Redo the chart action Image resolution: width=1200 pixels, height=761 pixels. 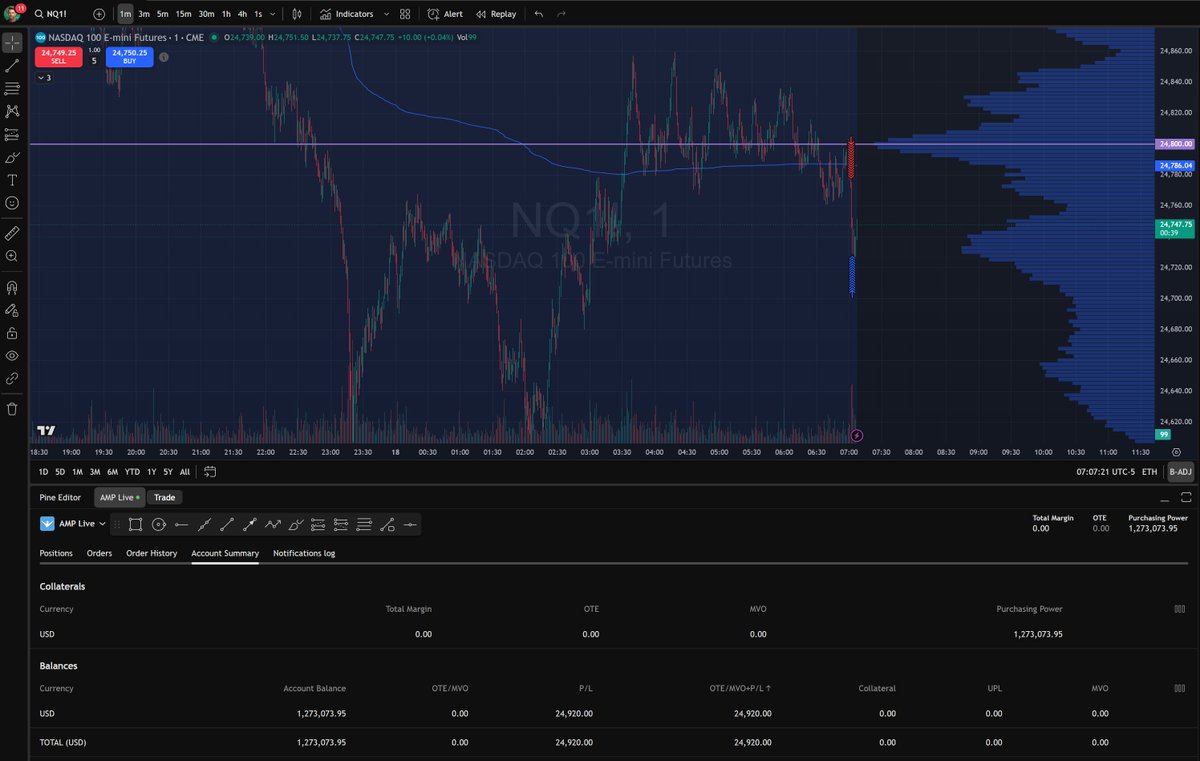pos(560,14)
